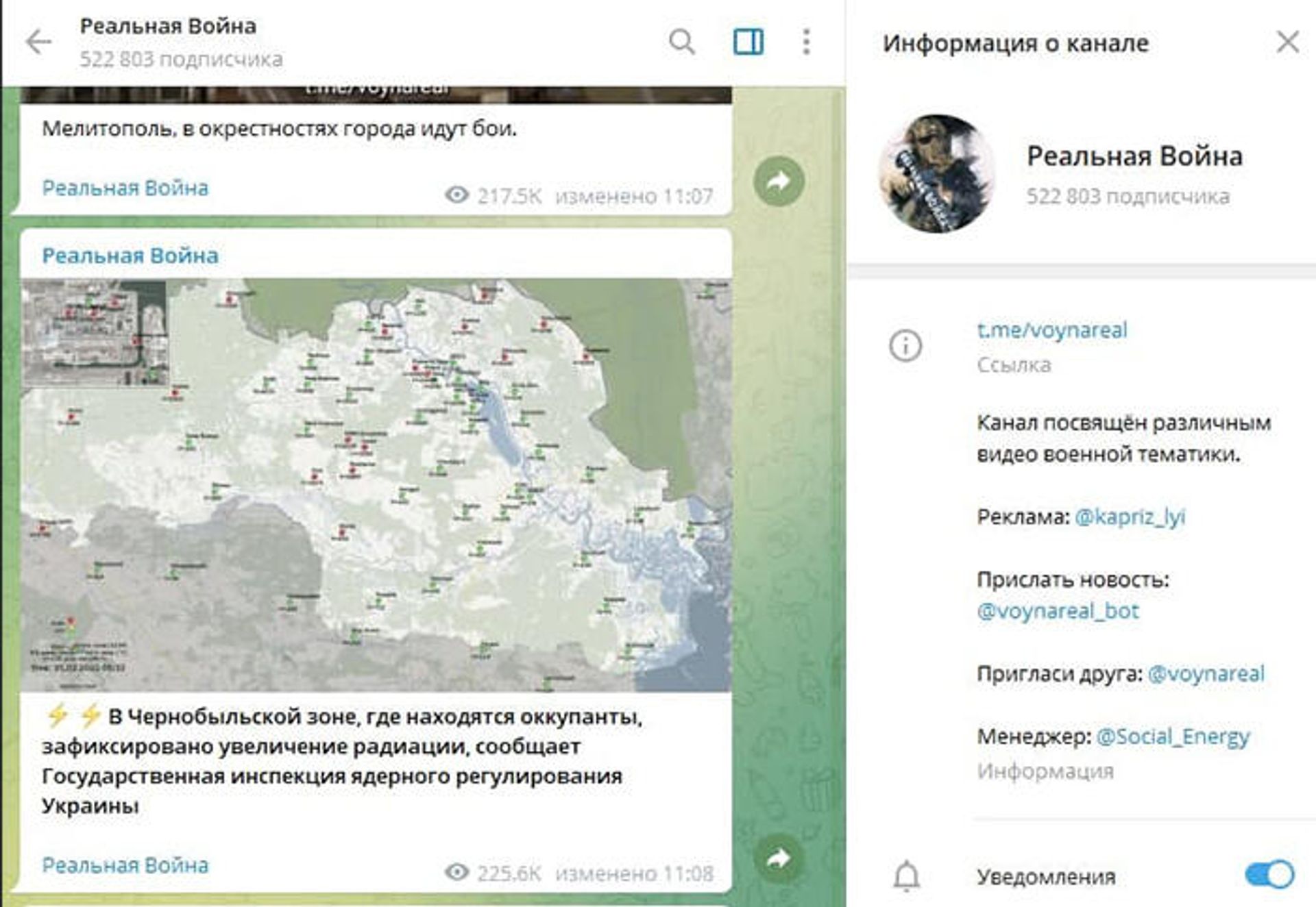Click the notifications bell icon
The height and width of the screenshot is (907, 1316).
906,875
